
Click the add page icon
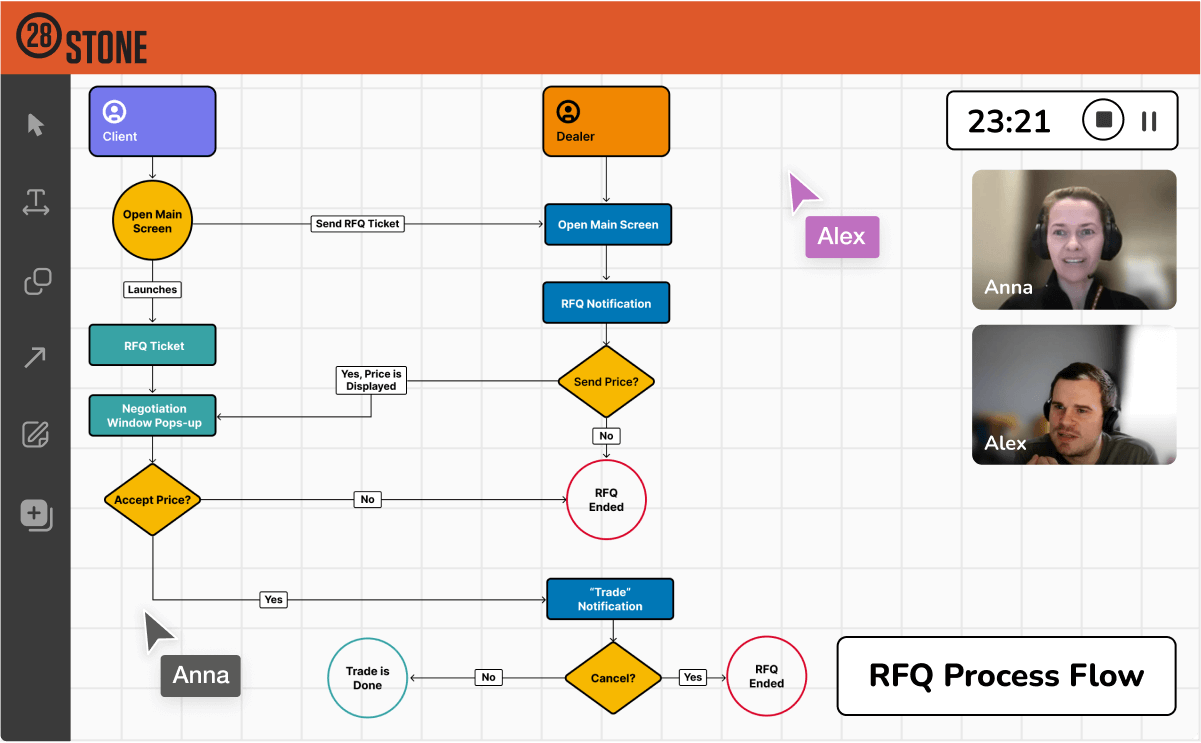coord(36,515)
